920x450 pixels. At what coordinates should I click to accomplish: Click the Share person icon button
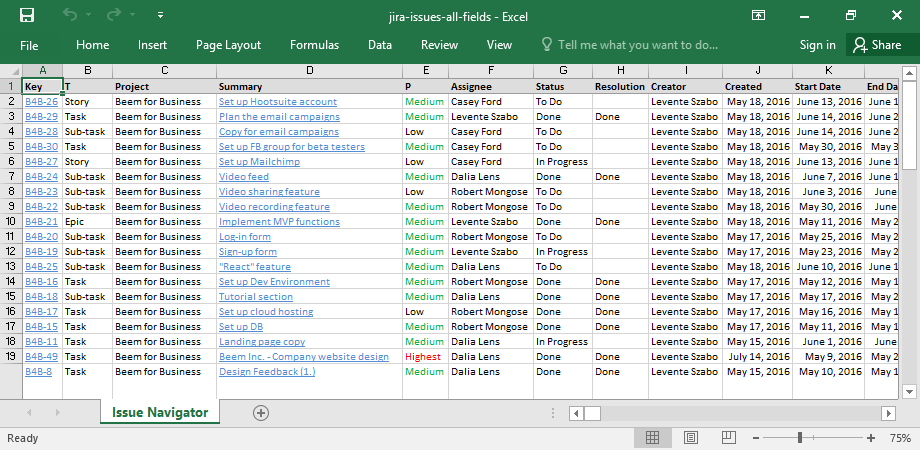pyautogui.click(x=877, y=45)
